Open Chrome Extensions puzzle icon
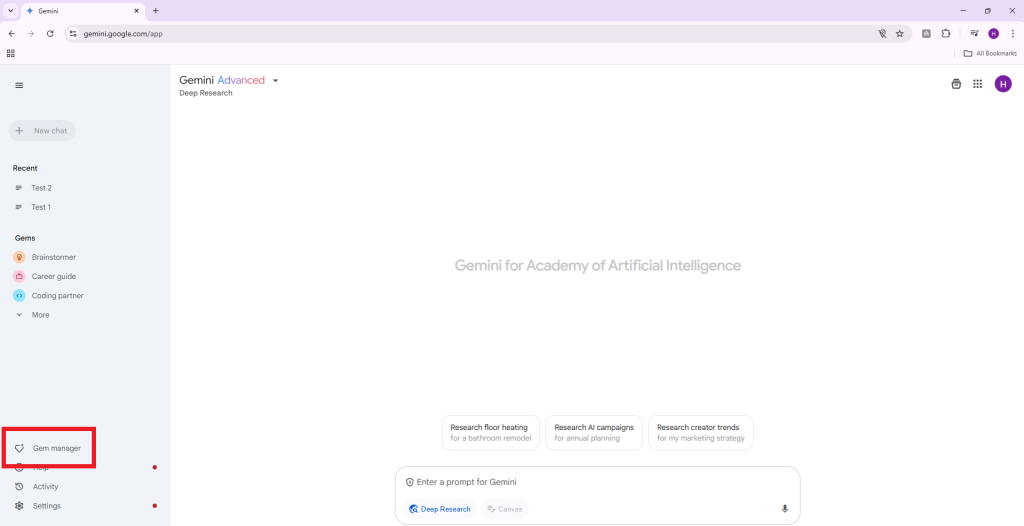 [946, 33]
